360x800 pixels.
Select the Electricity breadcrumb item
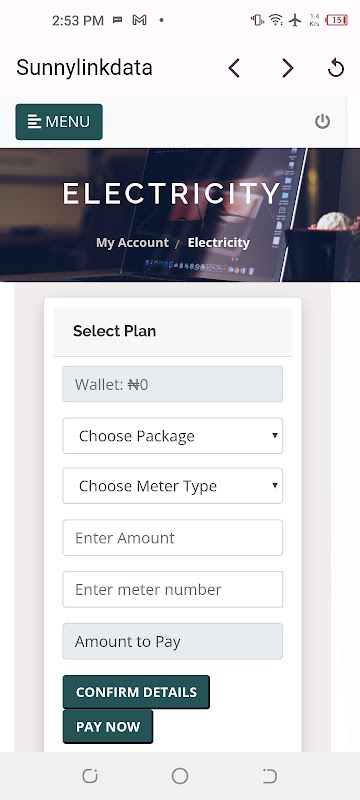[x=219, y=242]
